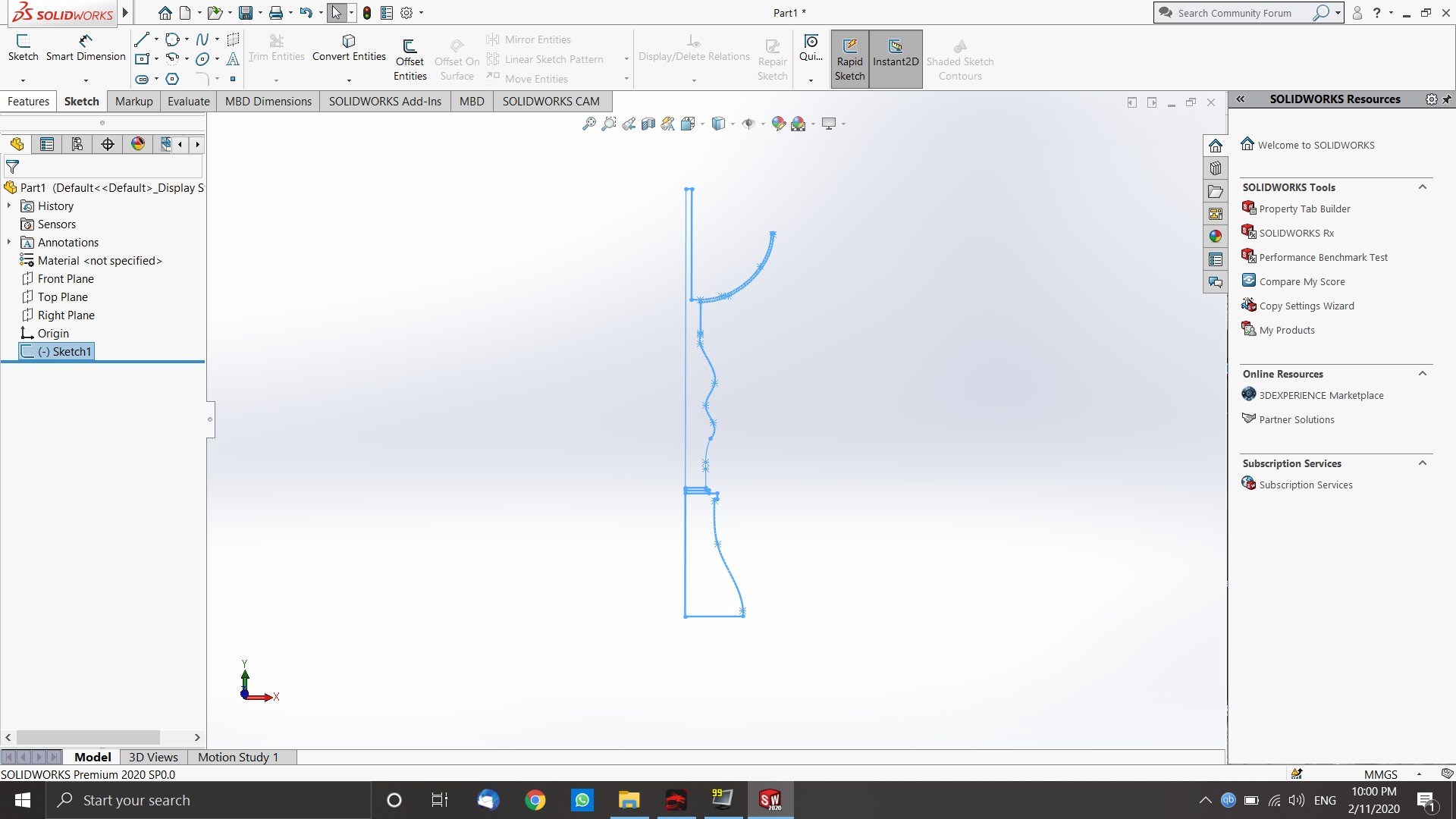The height and width of the screenshot is (819, 1456).
Task: Open the ConfigurationManager tab icon
Action: click(77, 144)
